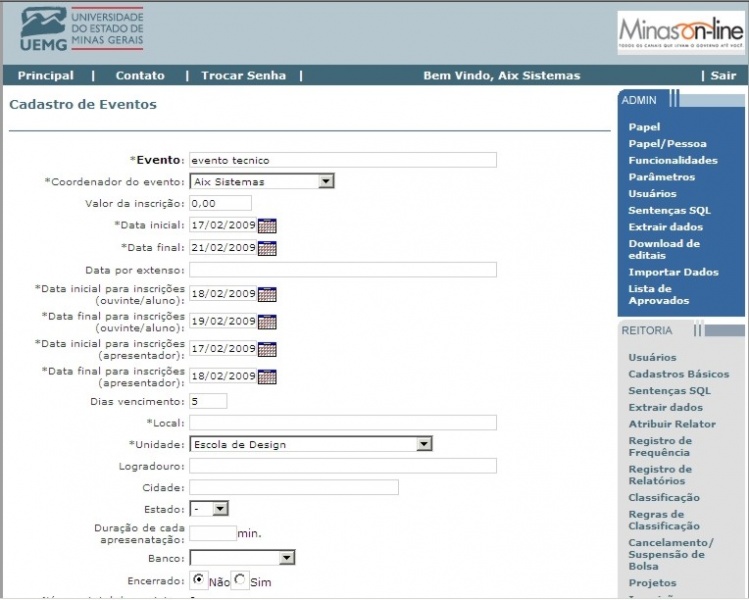Open Funcionalidades link
The image size is (749, 600).
click(673, 160)
